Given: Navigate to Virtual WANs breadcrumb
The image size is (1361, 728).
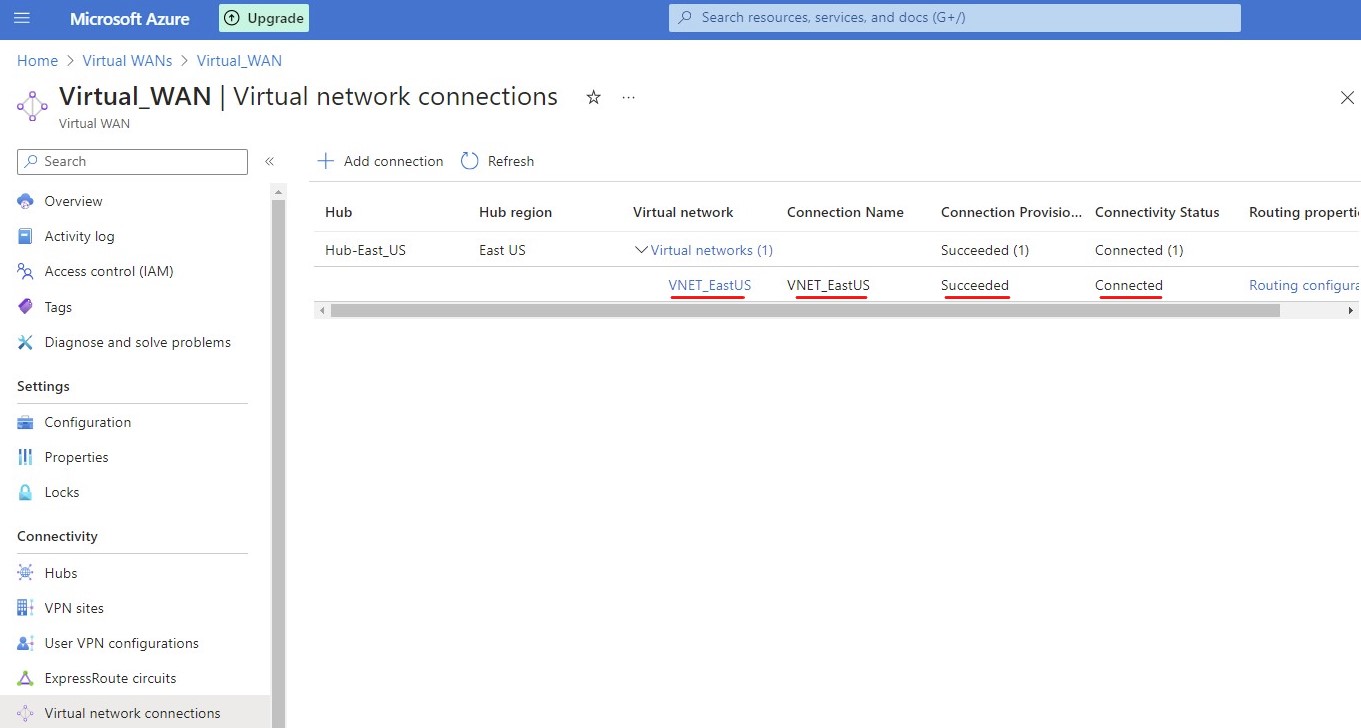Looking at the screenshot, I should [127, 61].
